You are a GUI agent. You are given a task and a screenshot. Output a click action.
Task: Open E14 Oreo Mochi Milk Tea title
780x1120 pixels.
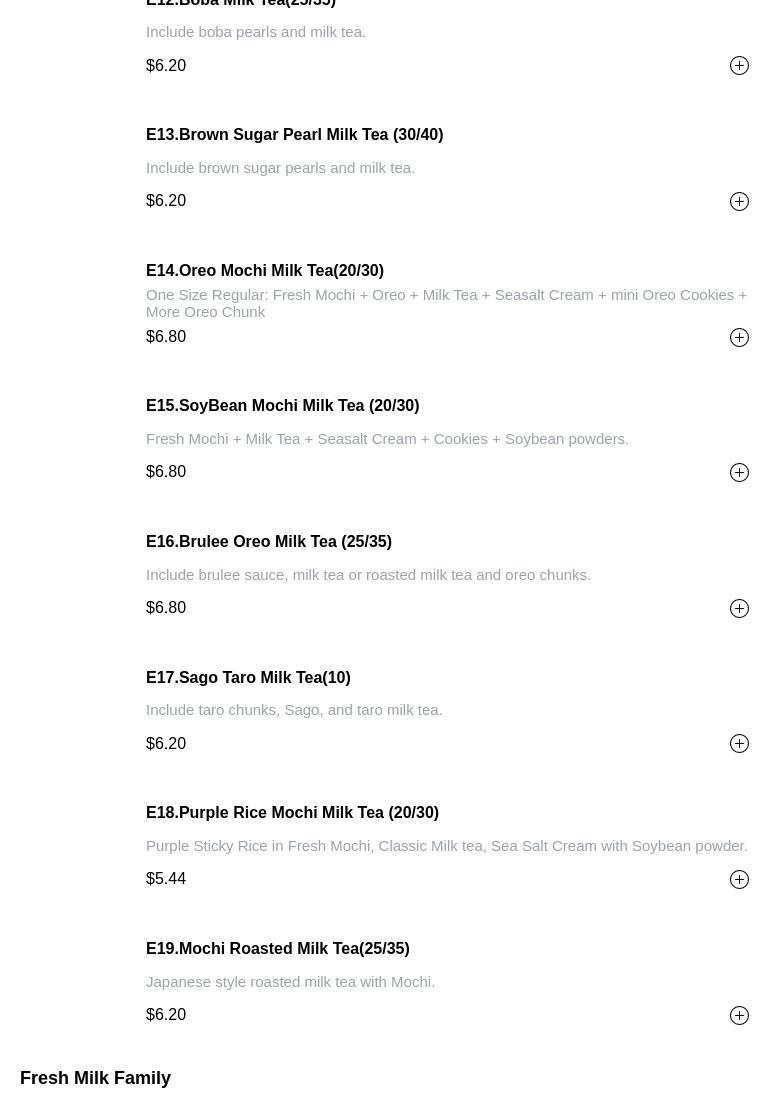click(x=265, y=271)
